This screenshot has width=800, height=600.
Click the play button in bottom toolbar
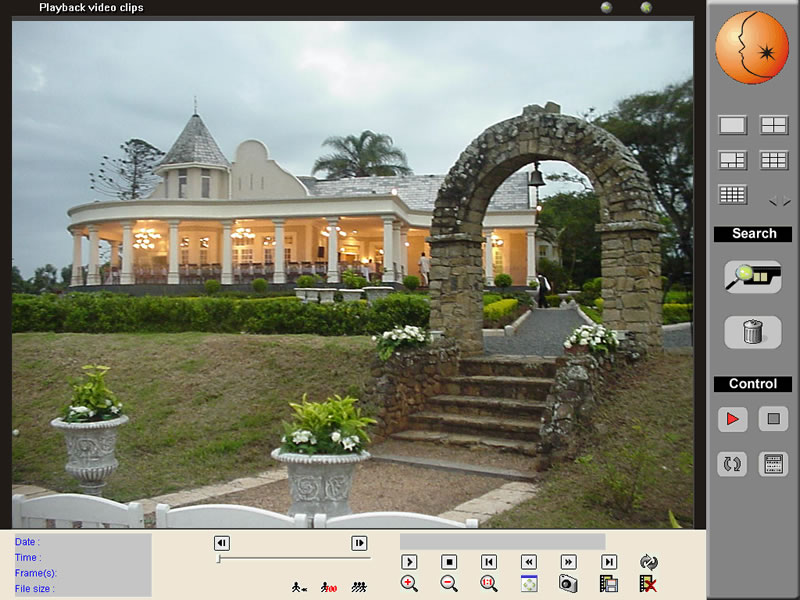point(409,562)
